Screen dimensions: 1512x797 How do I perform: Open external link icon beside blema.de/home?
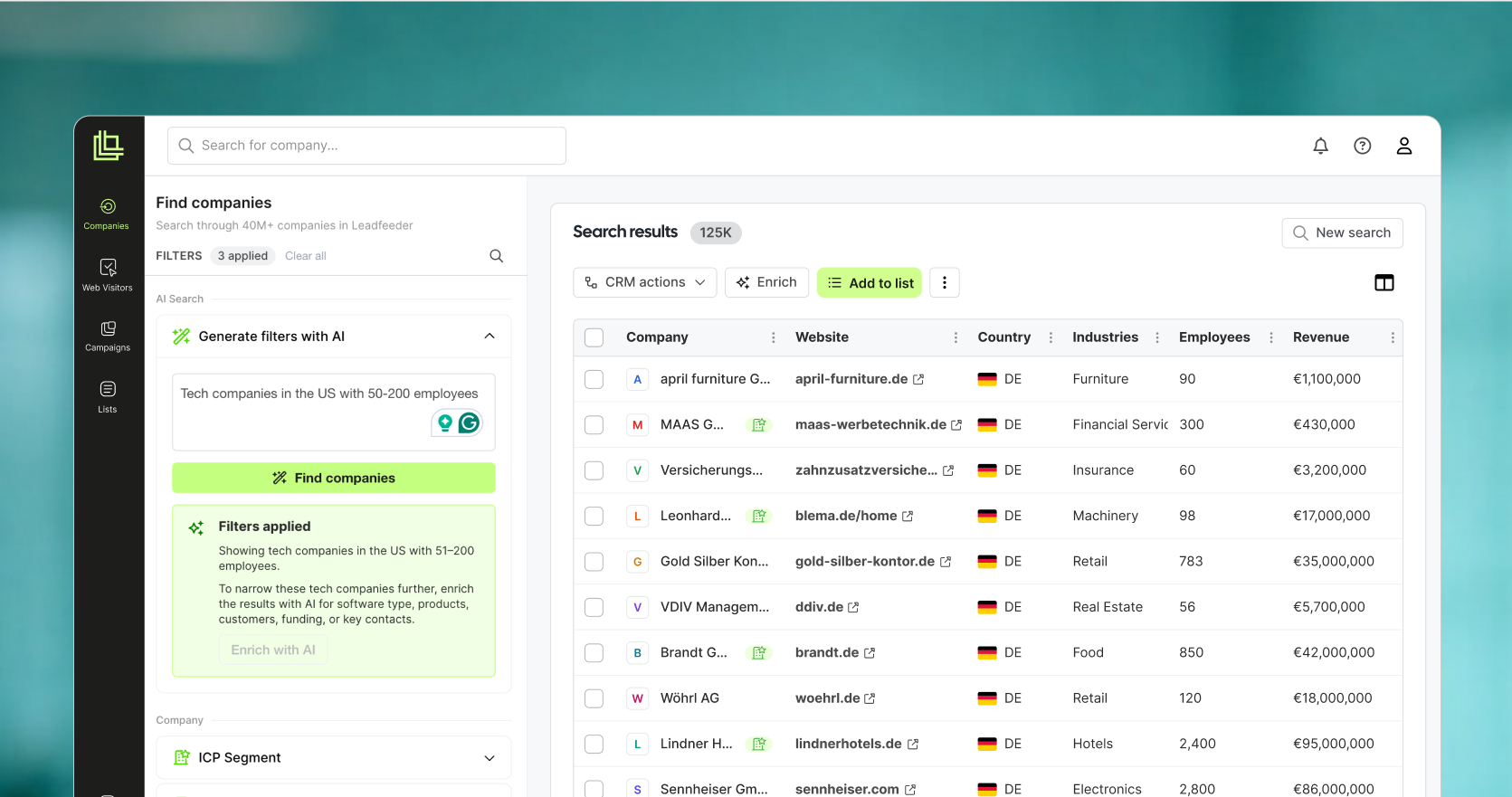coord(908,517)
